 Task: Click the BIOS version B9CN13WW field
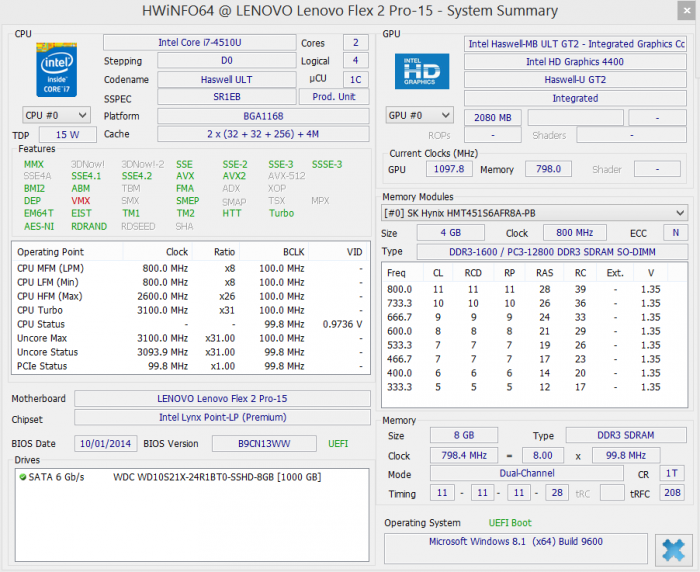point(263,443)
